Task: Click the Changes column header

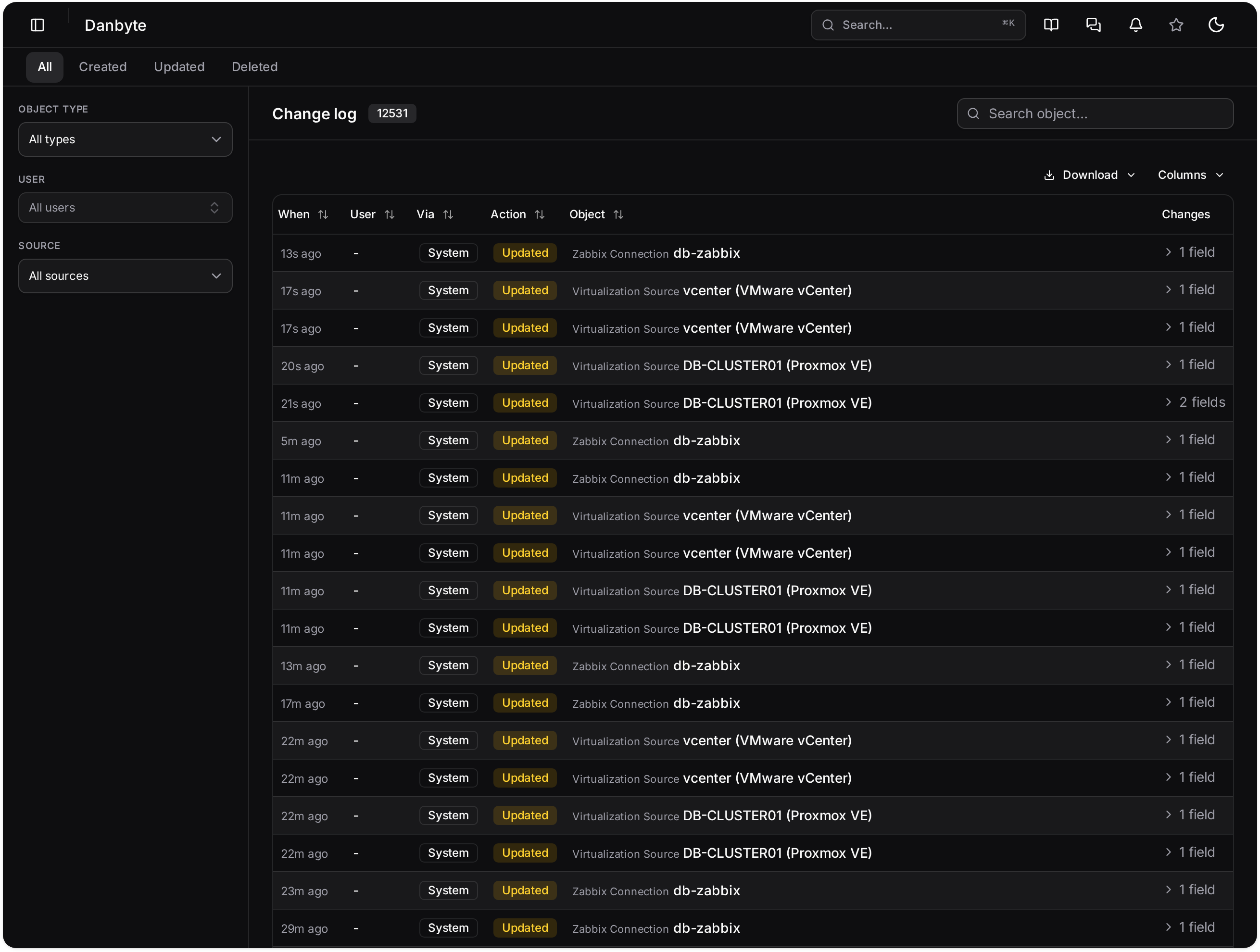Action: click(x=1185, y=214)
